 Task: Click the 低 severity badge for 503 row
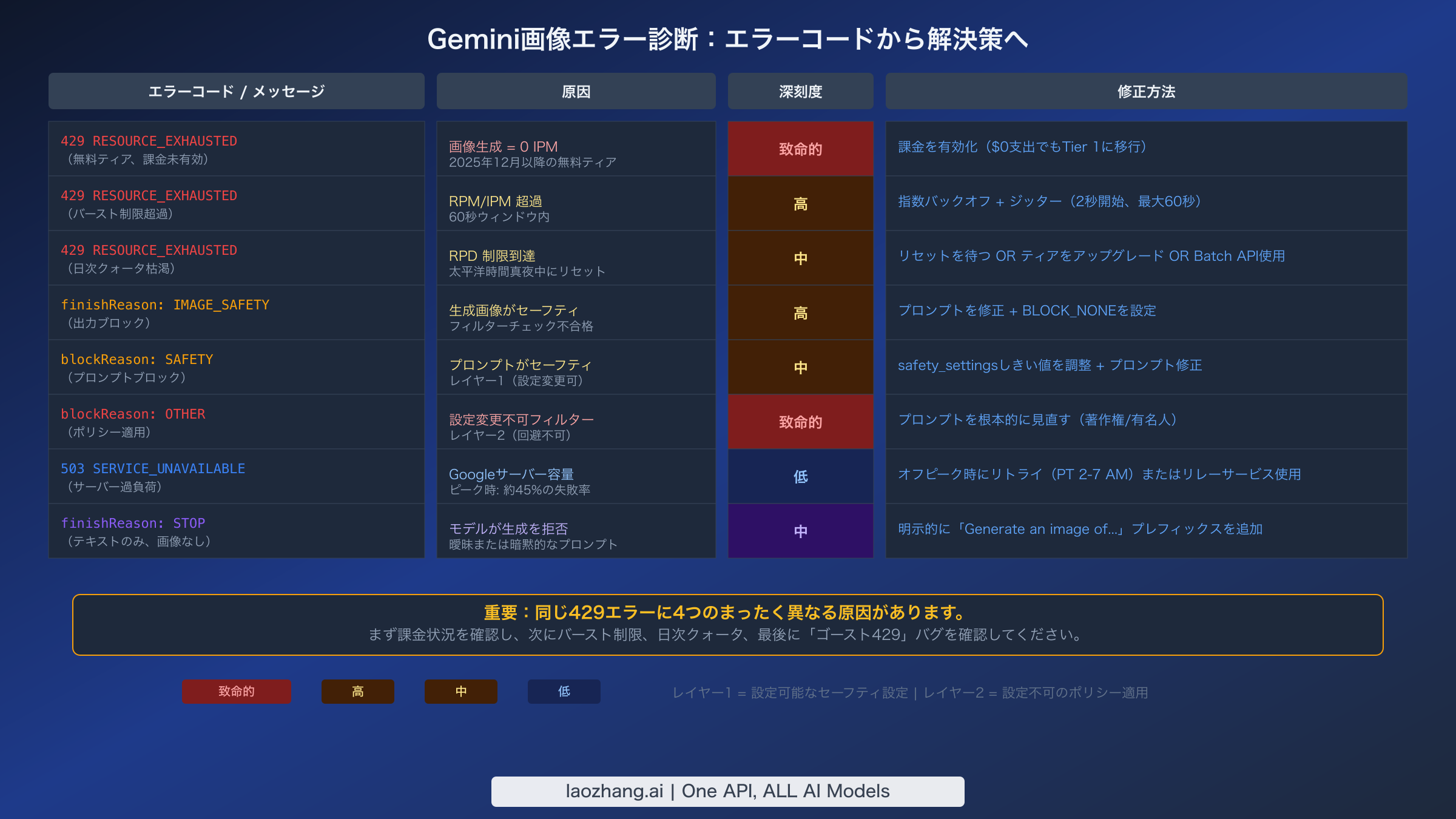tap(800, 477)
